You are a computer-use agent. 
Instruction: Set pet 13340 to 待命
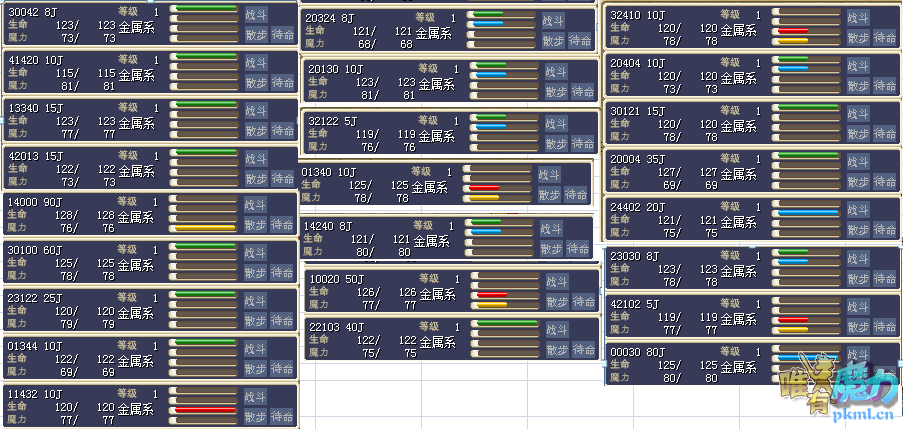tap(283, 130)
